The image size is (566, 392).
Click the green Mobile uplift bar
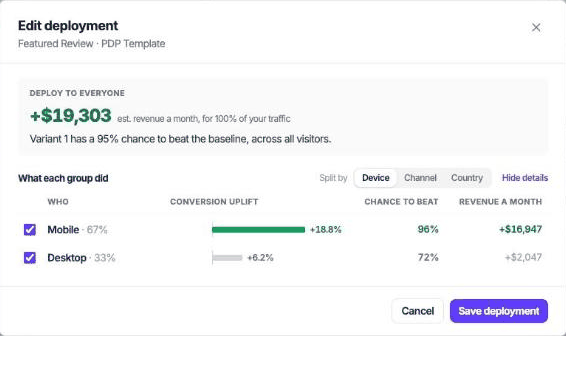tap(258, 230)
